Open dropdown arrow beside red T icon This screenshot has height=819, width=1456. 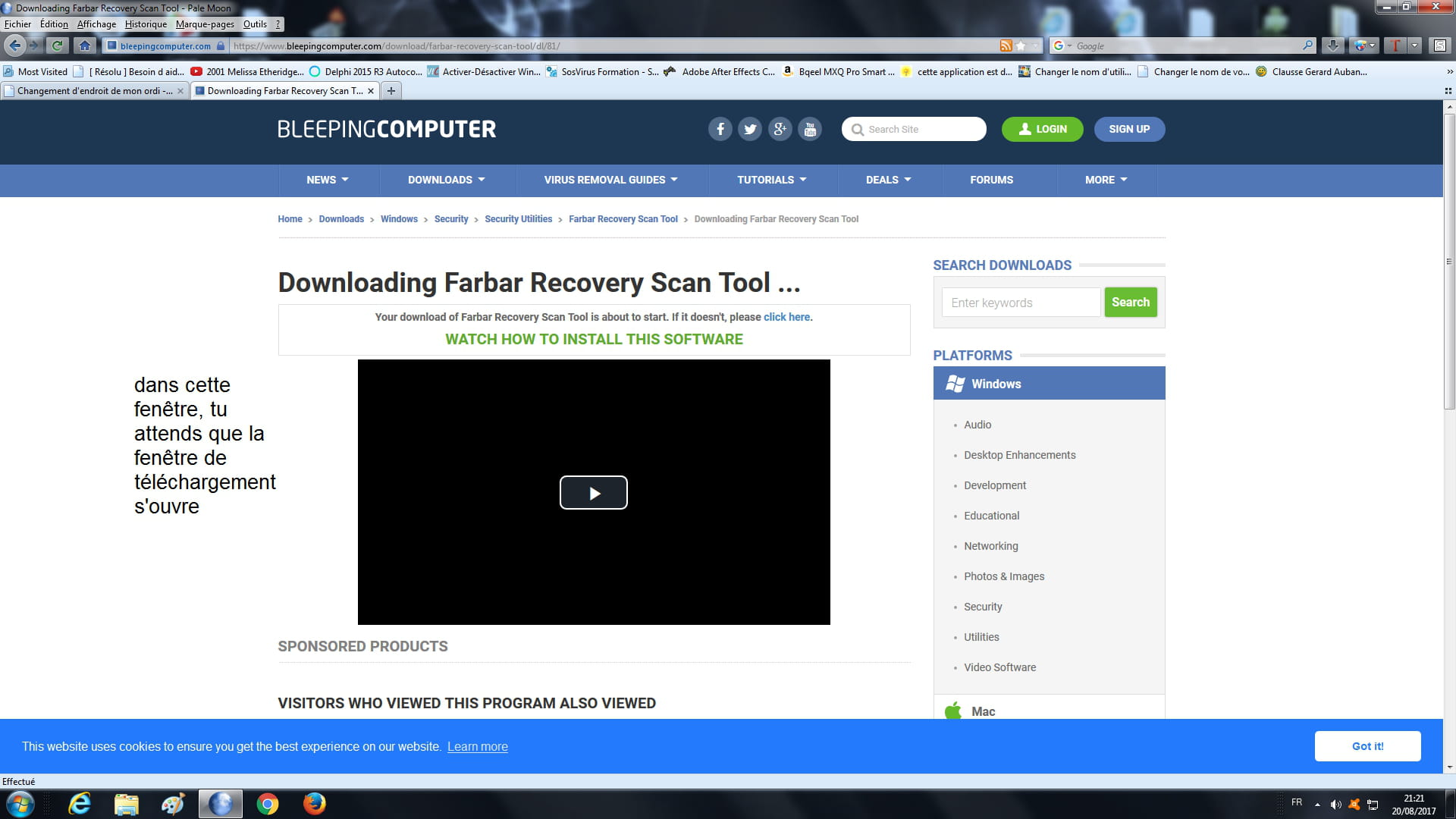click(x=1414, y=45)
